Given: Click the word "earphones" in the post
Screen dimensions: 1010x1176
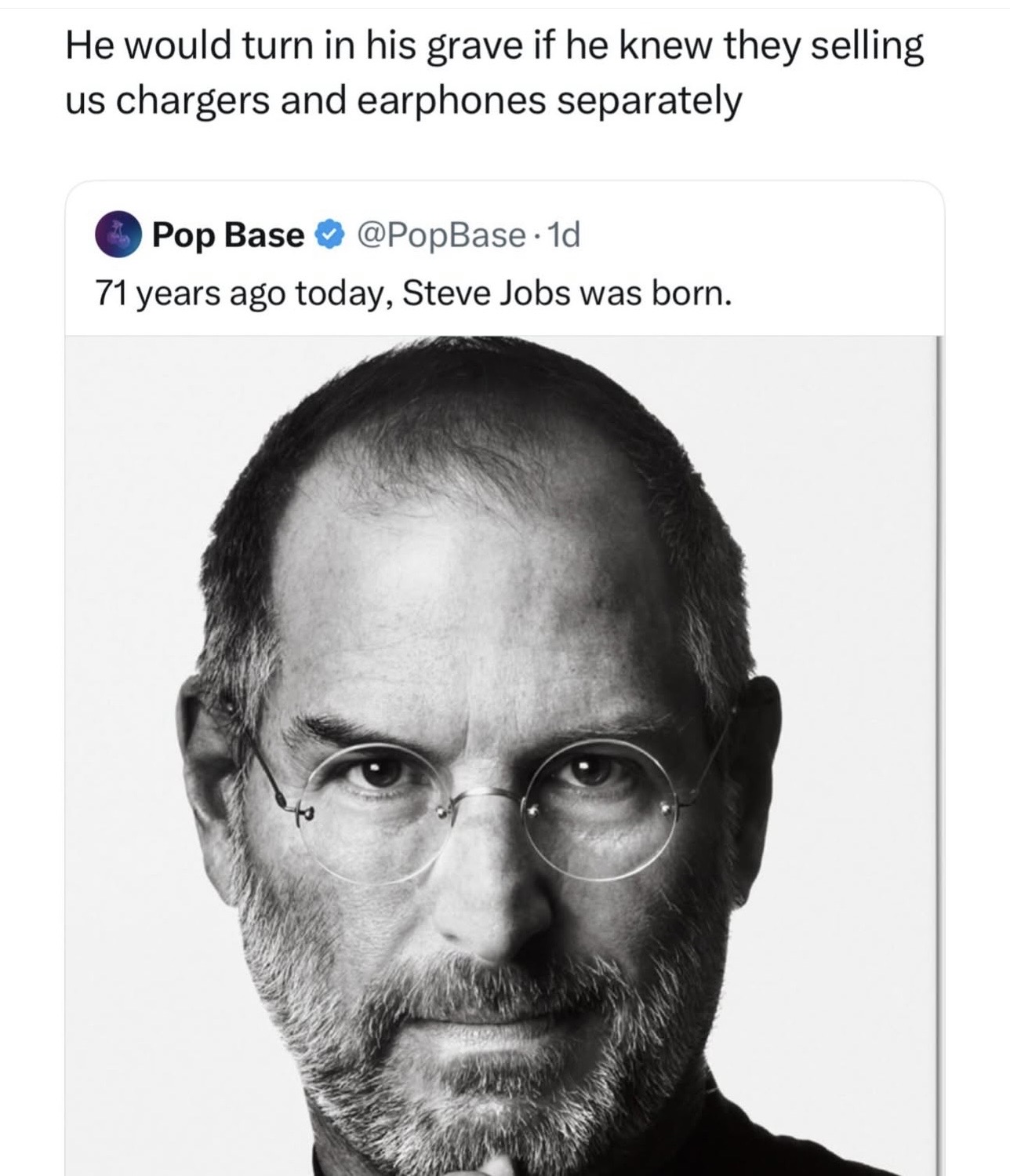Looking at the screenshot, I should pyautogui.click(x=451, y=100).
